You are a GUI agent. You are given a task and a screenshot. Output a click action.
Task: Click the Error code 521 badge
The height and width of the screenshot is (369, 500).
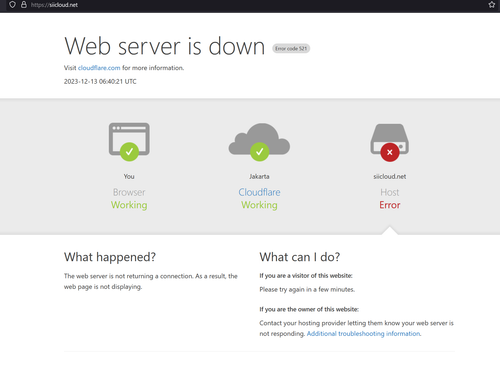(x=291, y=49)
